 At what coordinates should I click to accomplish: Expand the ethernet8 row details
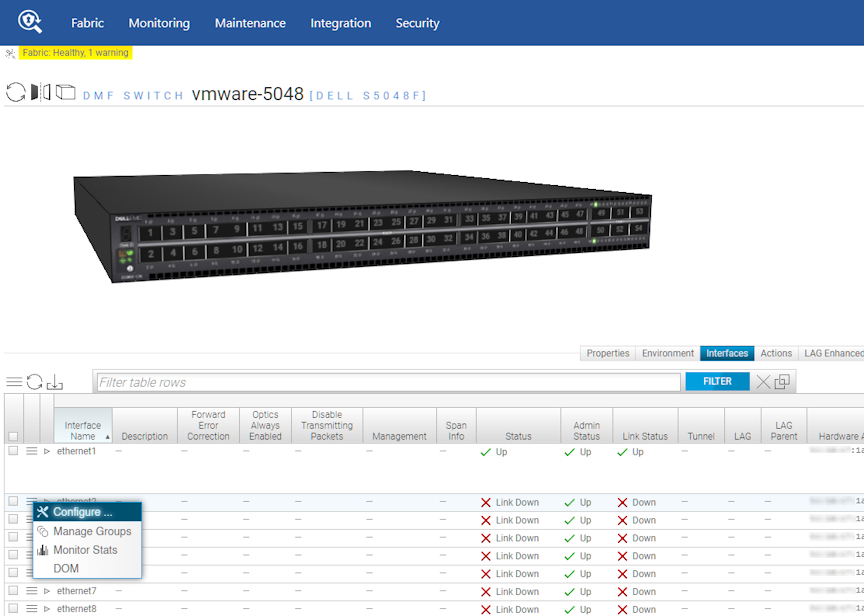click(47, 609)
